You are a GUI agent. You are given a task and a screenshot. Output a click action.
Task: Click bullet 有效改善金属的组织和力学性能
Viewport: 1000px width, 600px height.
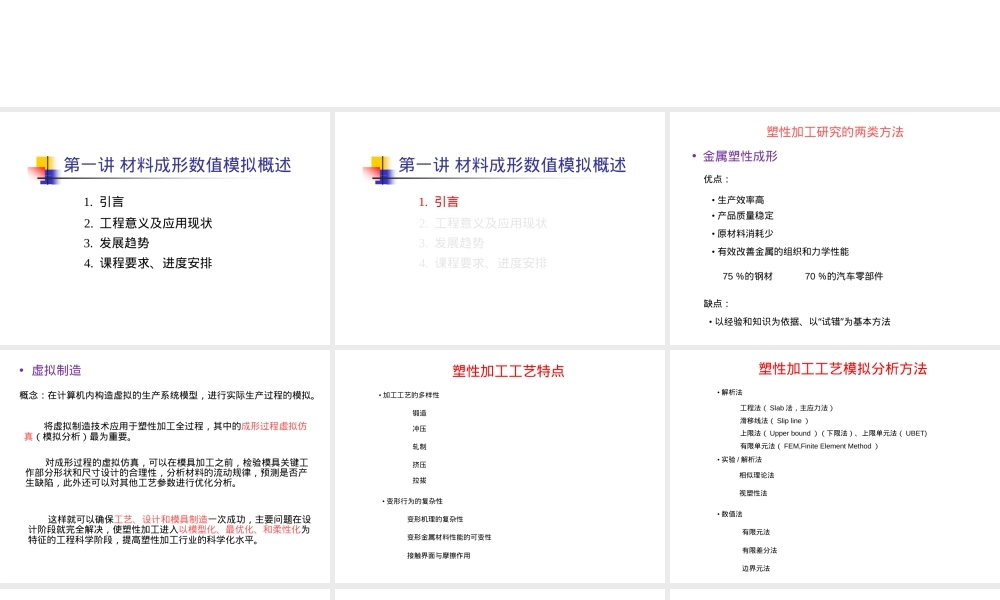tap(783, 251)
